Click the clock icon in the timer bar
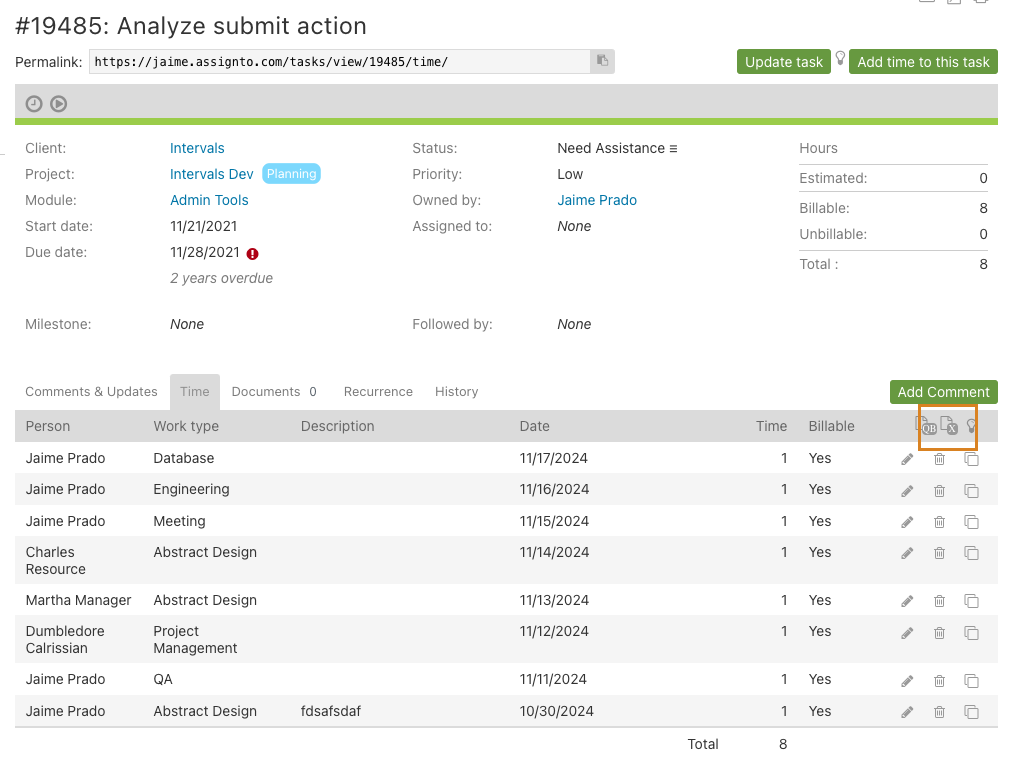The width and height of the screenshot is (1021, 775). (x=34, y=103)
